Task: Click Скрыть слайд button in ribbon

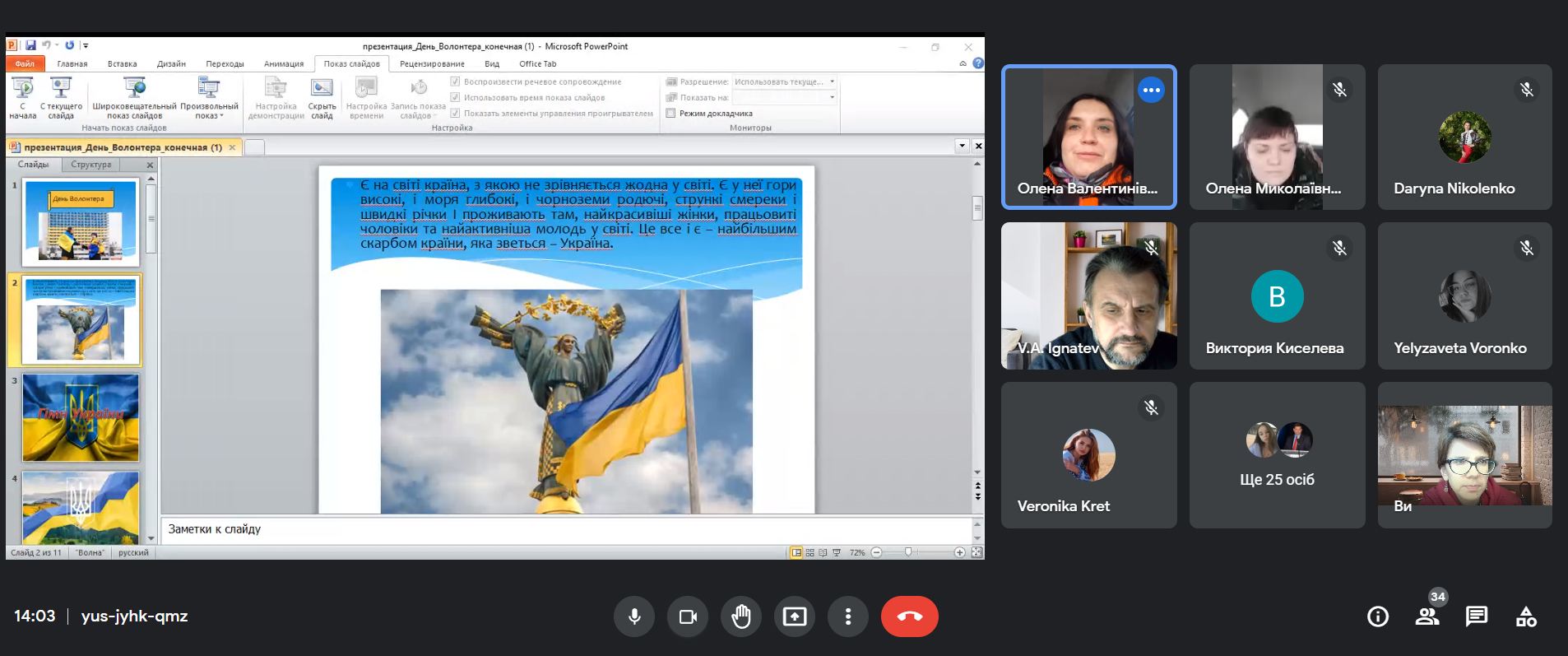Action: click(322, 99)
